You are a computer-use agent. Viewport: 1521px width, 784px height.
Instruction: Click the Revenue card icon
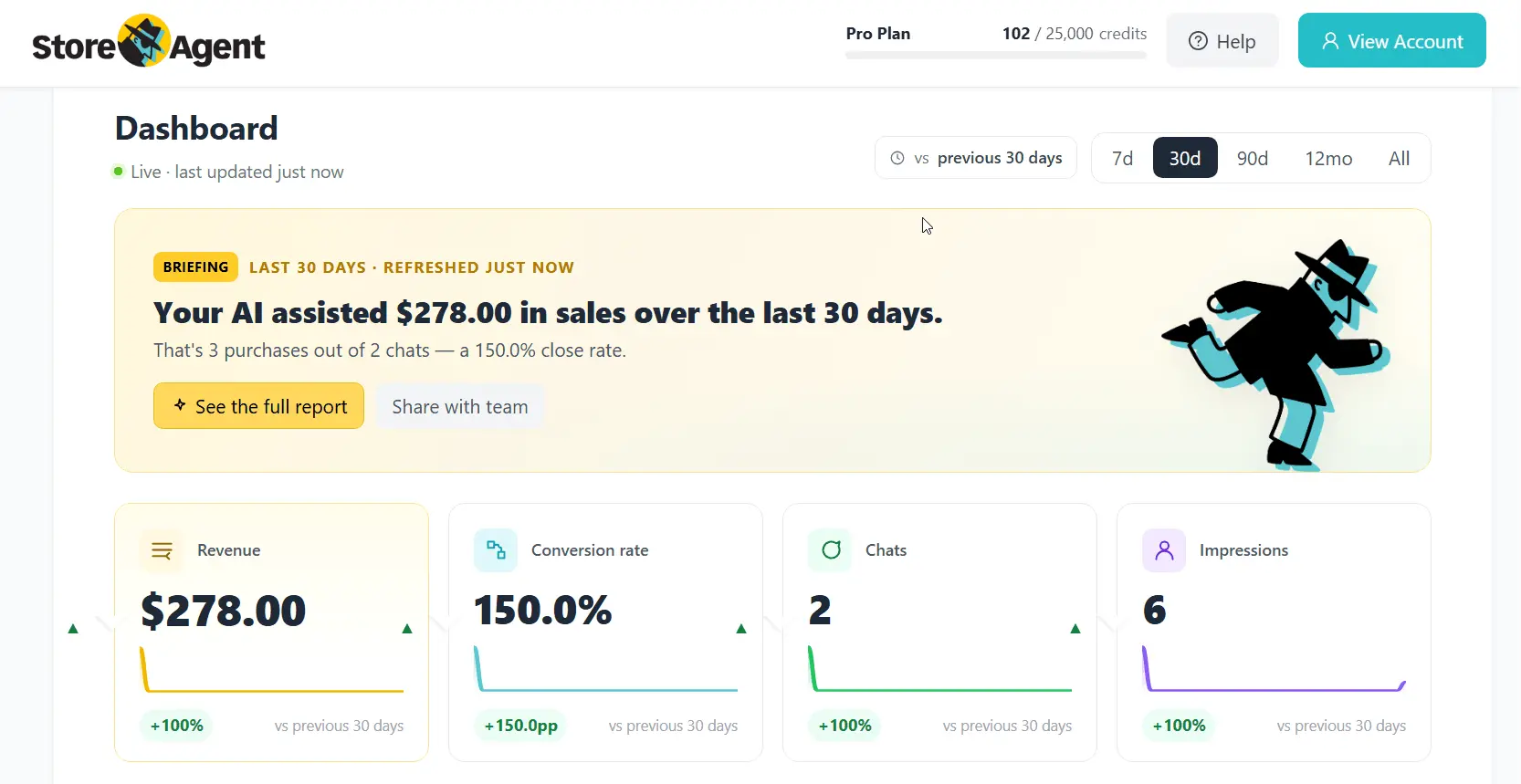tap(162, 550)
